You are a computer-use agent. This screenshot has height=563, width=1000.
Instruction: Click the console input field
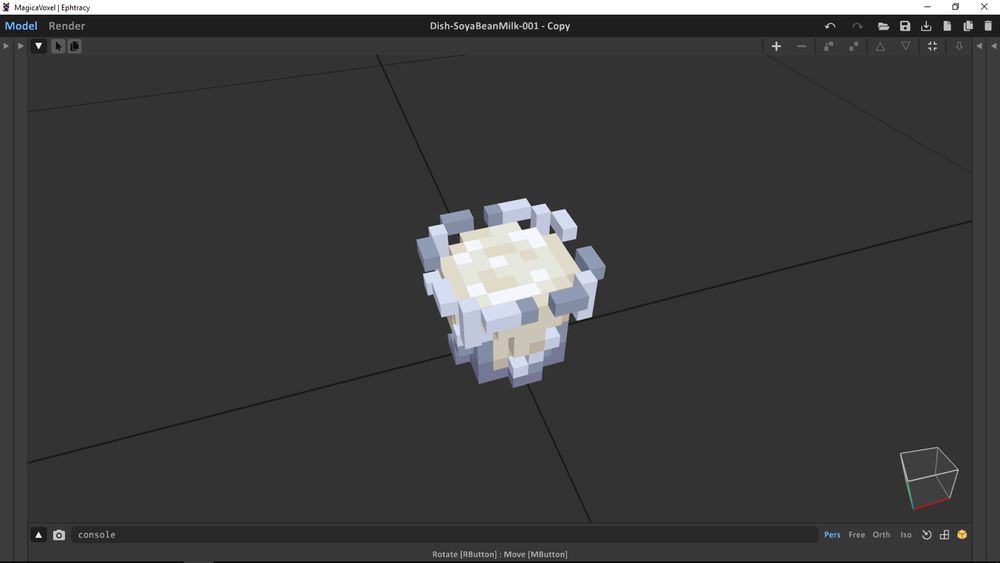[x=445, y=535]
